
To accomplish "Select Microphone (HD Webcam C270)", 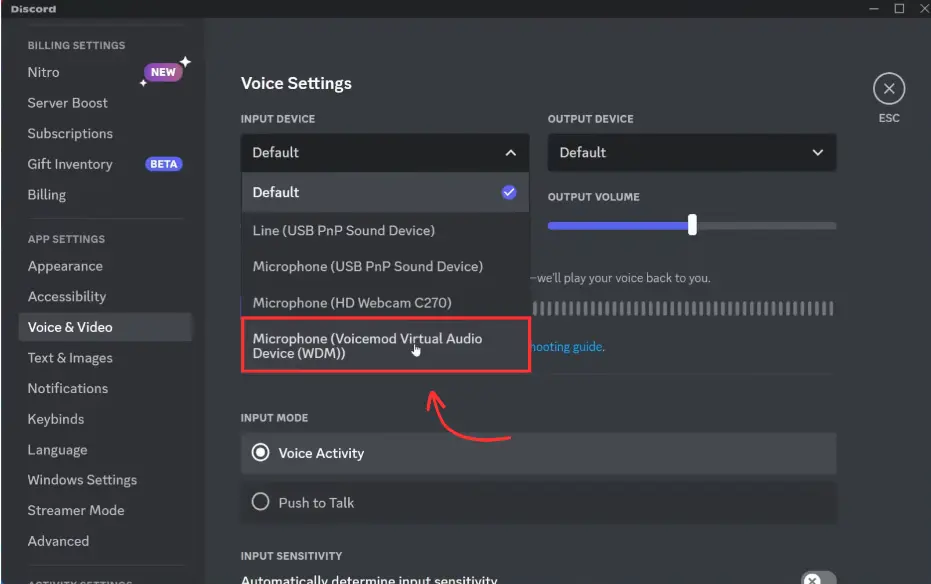I will tap(385, 303).
